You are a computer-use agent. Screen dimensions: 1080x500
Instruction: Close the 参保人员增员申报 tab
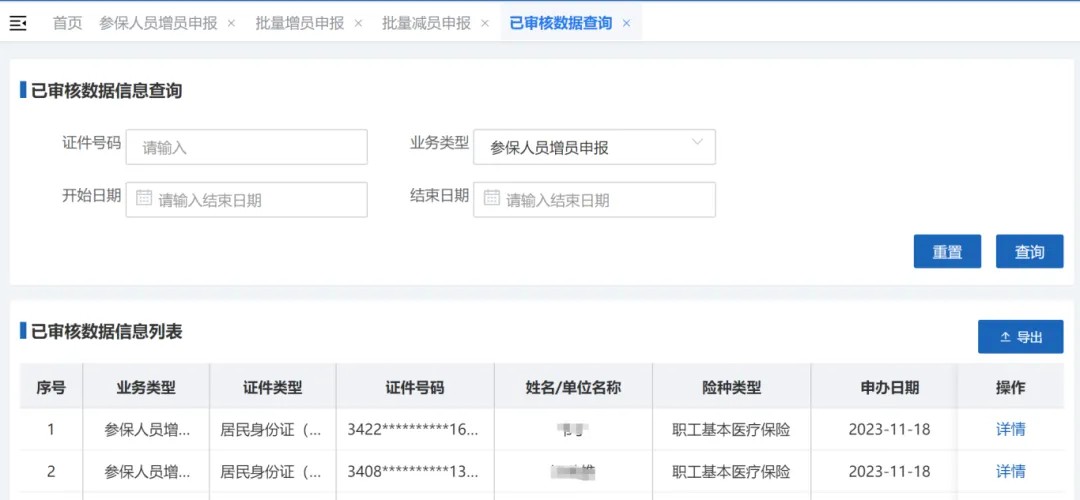[232, 23]
